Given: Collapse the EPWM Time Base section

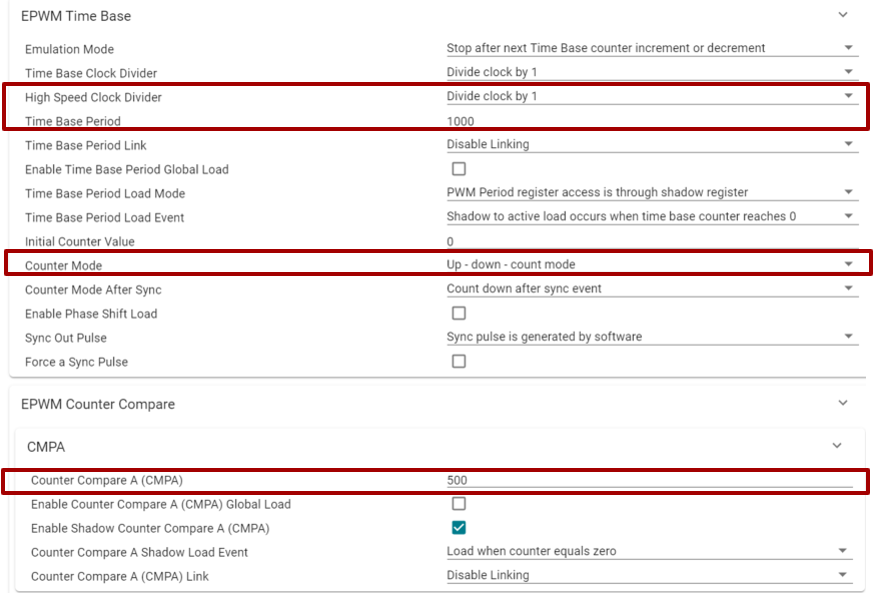Looking at the screenshot, I should [842, 15].
